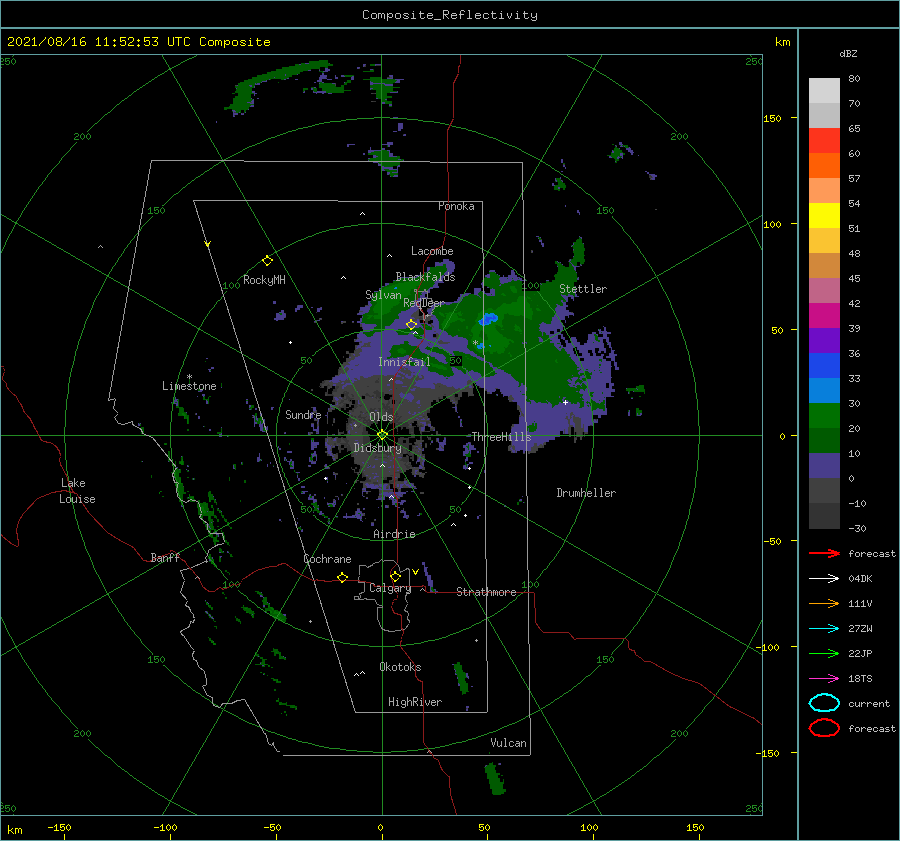Pick the bright green swatch below 30 dBZ
Screen dimensions: 900x841
(824, 415)
